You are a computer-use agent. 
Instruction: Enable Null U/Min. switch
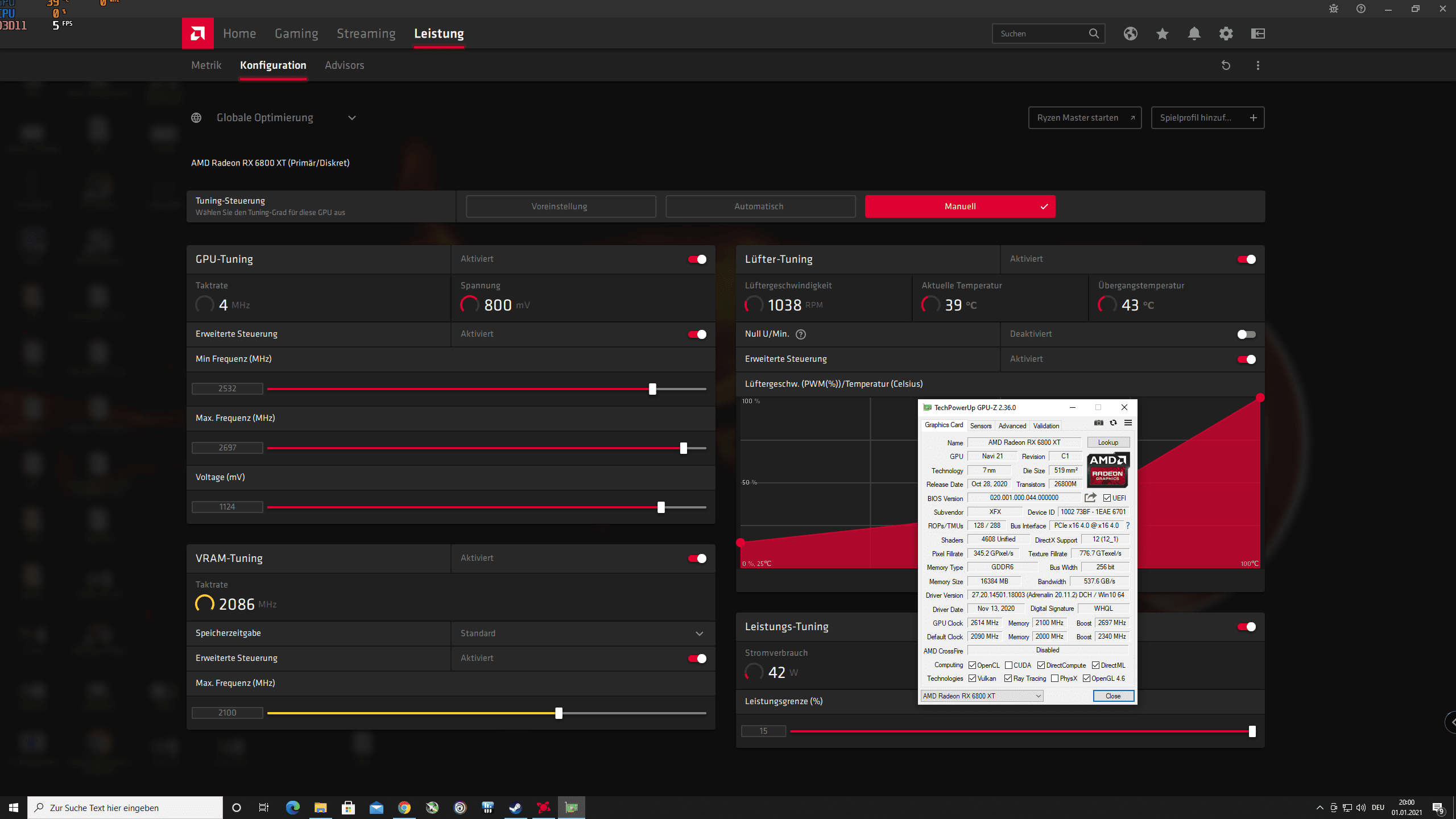point(1246,334)
